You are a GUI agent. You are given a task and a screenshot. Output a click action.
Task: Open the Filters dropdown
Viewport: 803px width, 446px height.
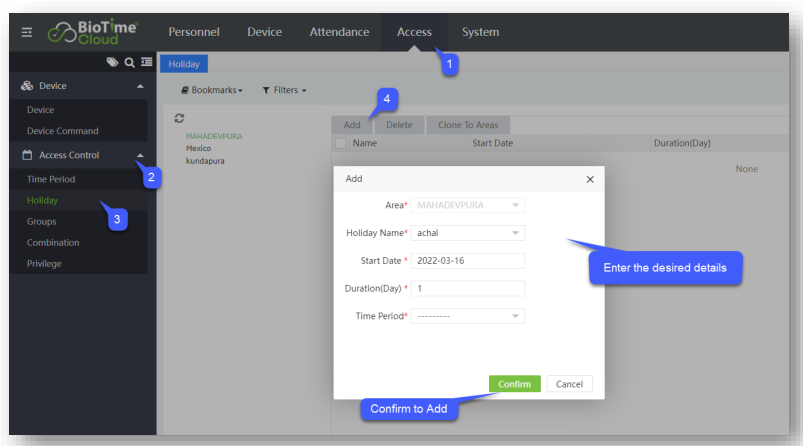point(284,90)
